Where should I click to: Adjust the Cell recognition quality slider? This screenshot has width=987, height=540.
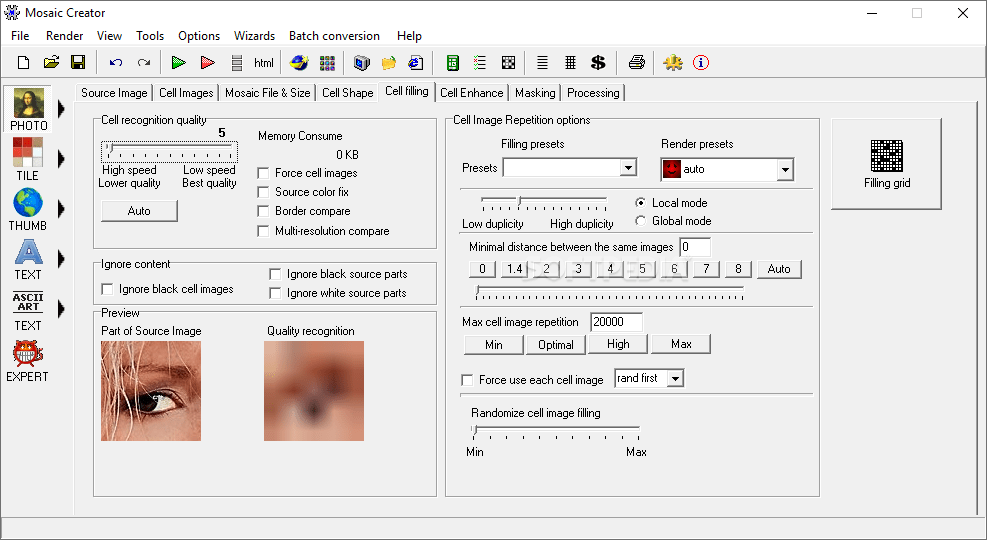pyautogui.click(x=169, y=151)
